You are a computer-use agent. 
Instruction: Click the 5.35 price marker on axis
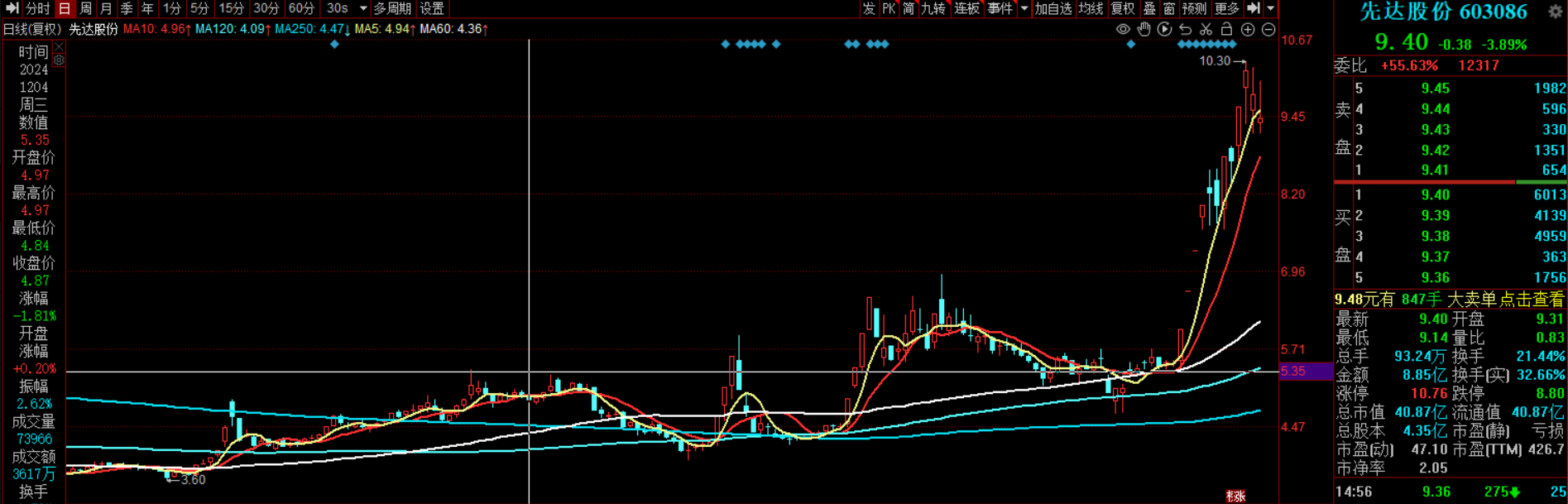pos(1293,372)
